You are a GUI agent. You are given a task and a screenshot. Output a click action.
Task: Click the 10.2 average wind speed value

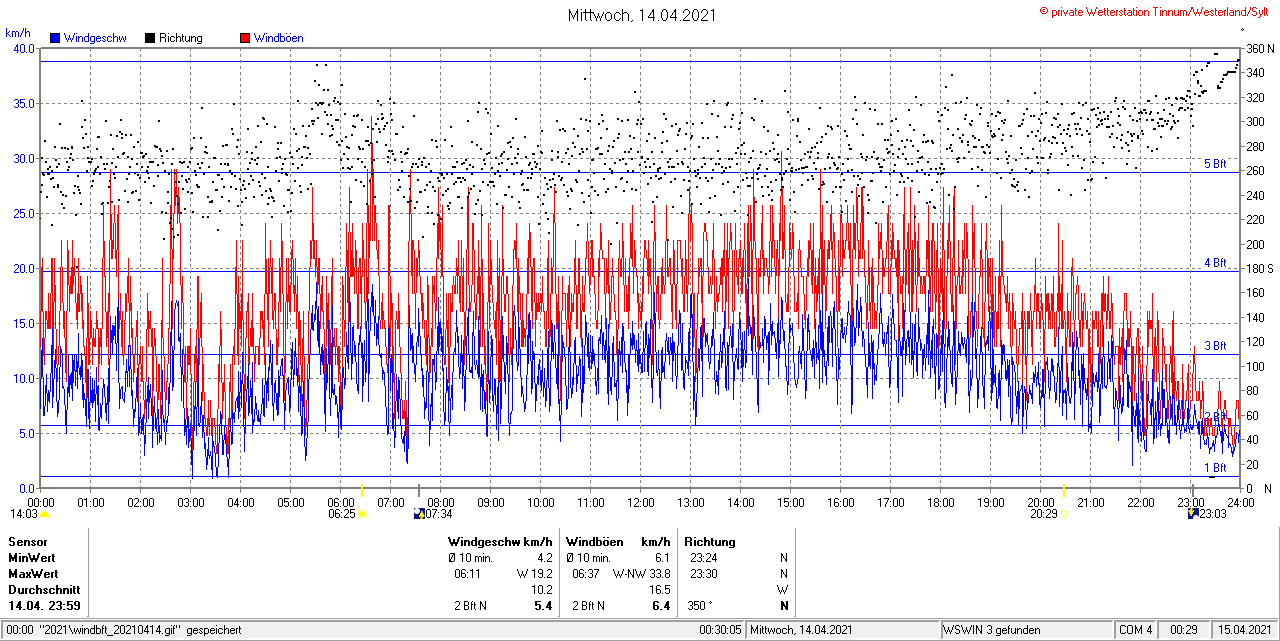542,589
